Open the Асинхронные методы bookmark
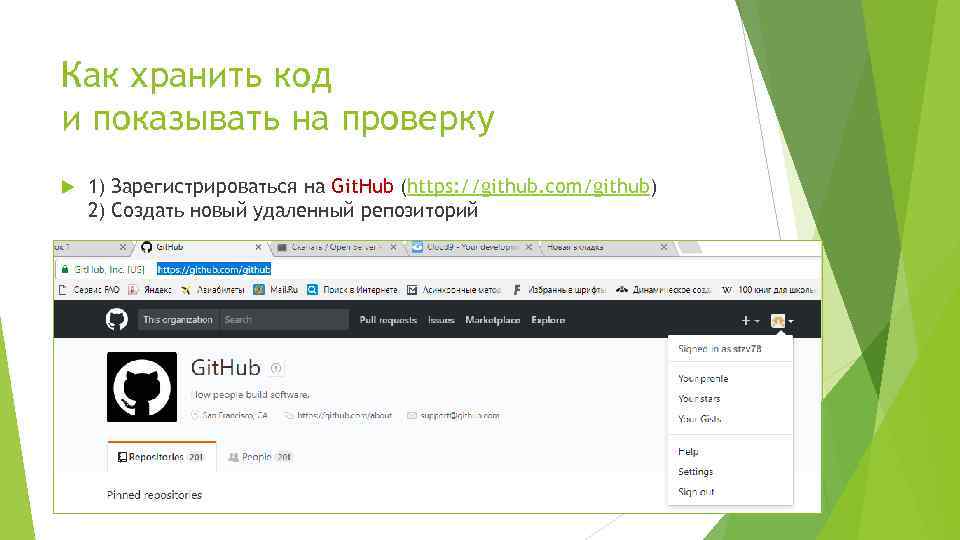Viewport: 960px width, 540px height. pyautogui.click(x=454, y=290)
